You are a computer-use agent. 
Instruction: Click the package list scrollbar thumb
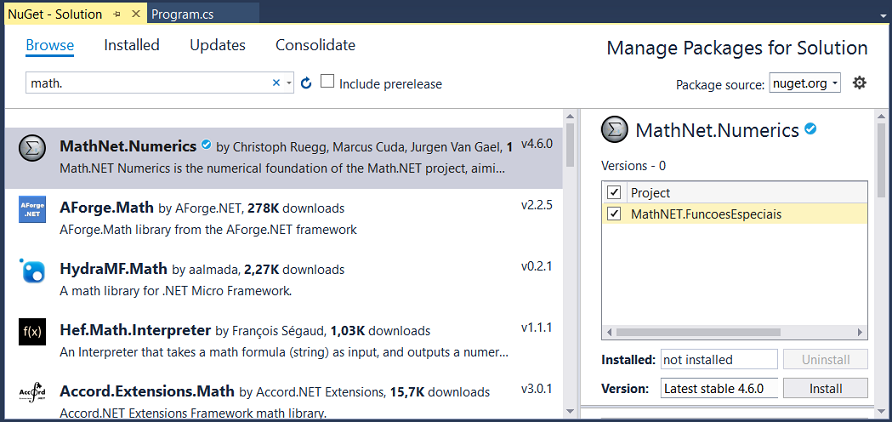pyautogui.click(x=571, y=146)
